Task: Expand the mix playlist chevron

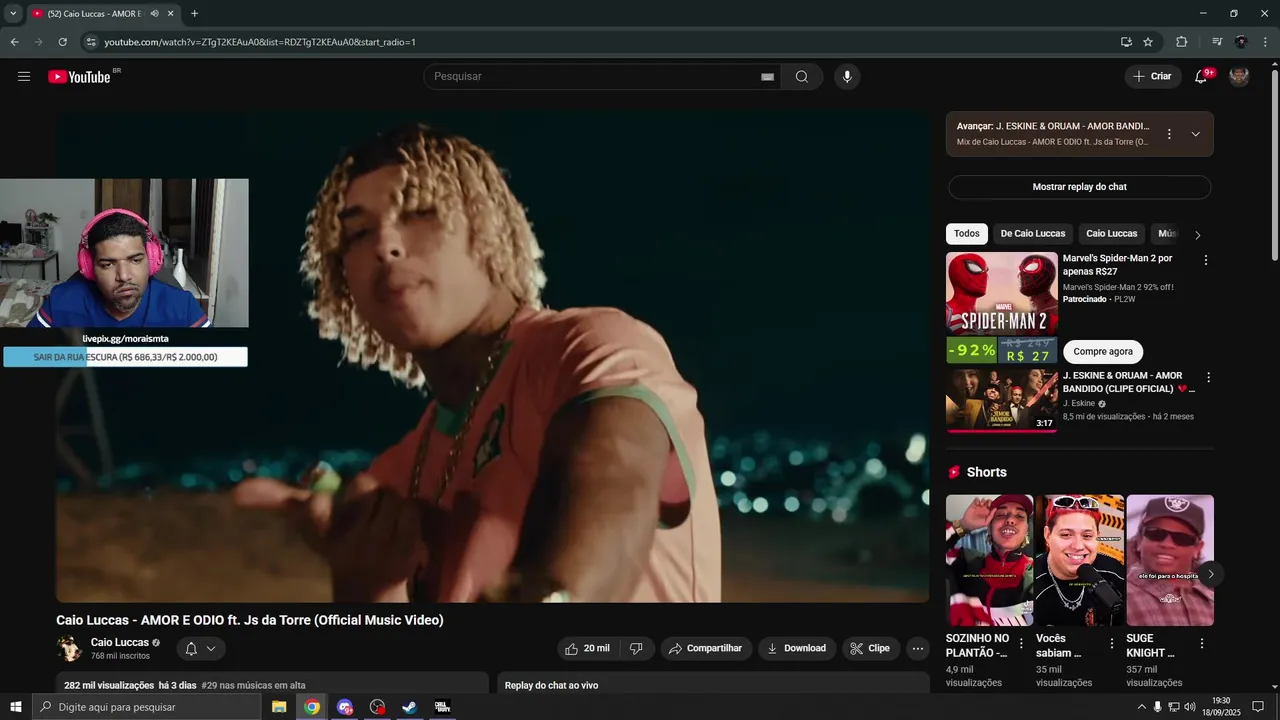Action: click(1195, 134)
